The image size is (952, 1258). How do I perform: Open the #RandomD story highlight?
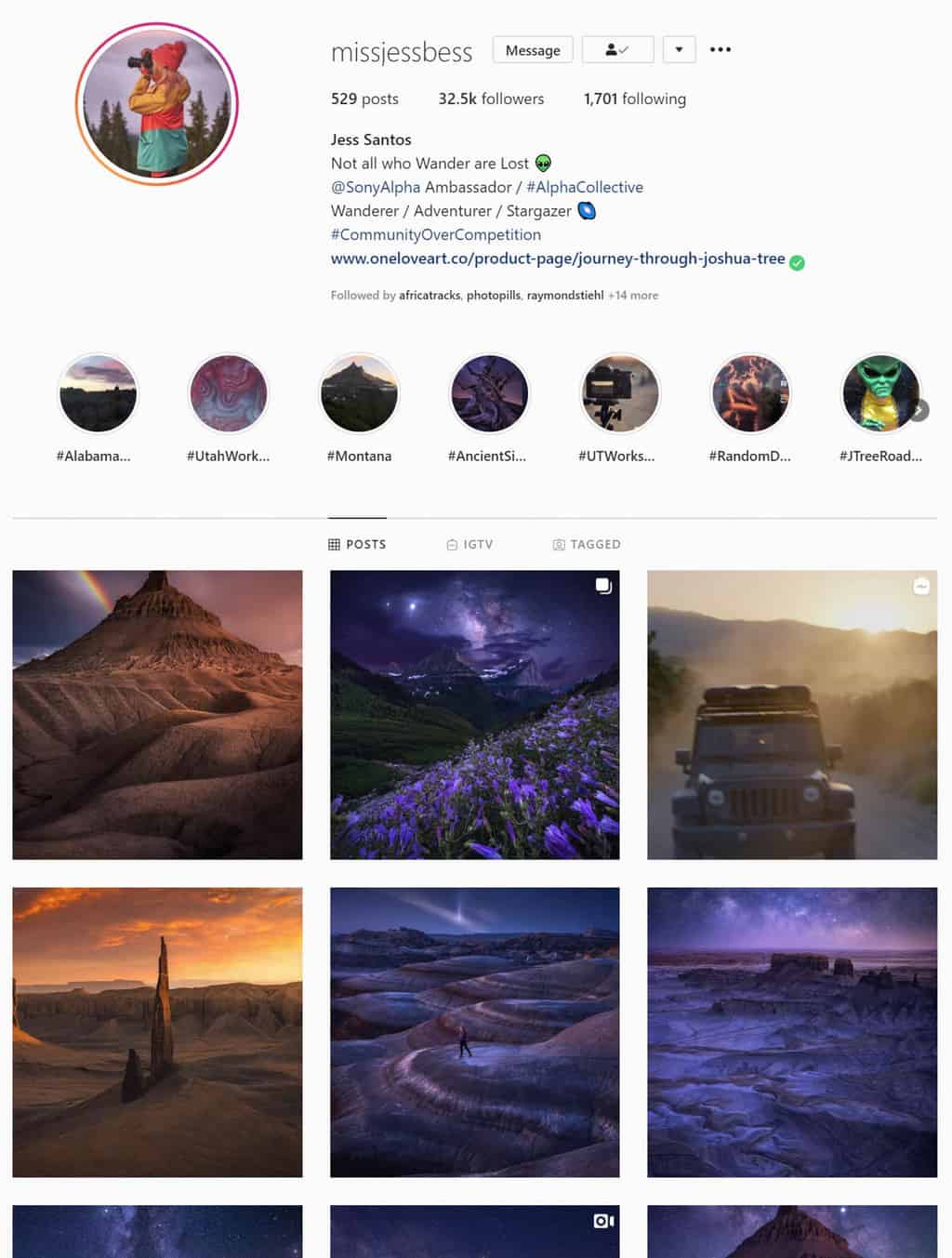point(749,393)
